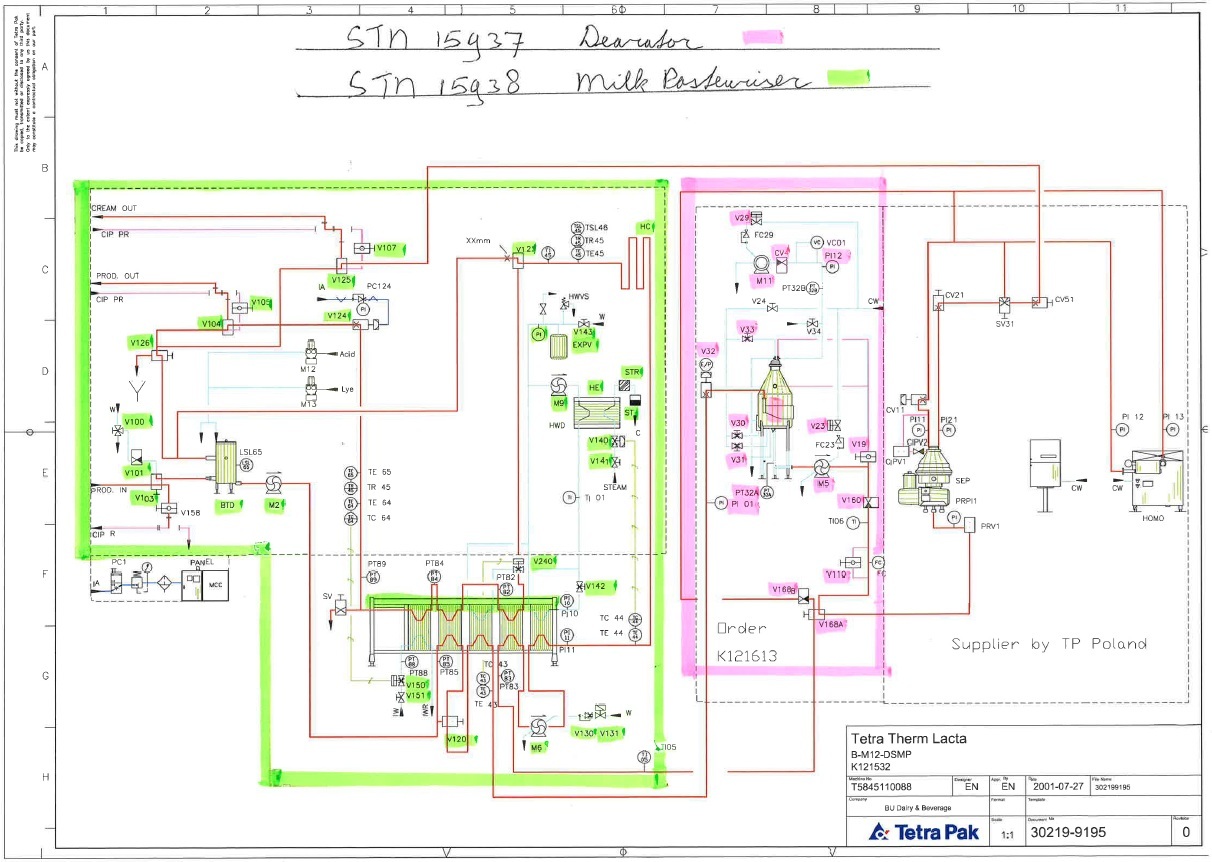
Task: Select the Supplier by TP Poland text
Action: coord(1048,644)
